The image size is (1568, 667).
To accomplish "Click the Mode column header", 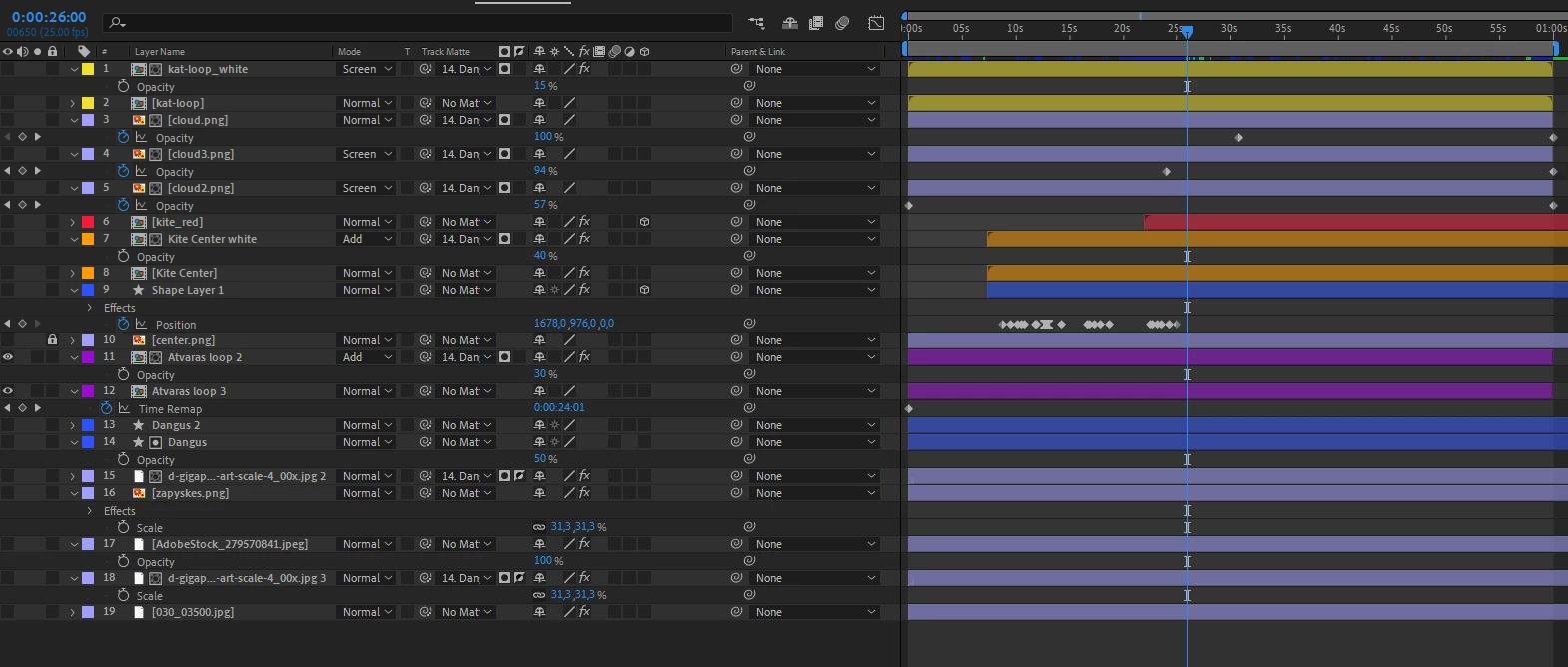I will click(x=349, y=51).
